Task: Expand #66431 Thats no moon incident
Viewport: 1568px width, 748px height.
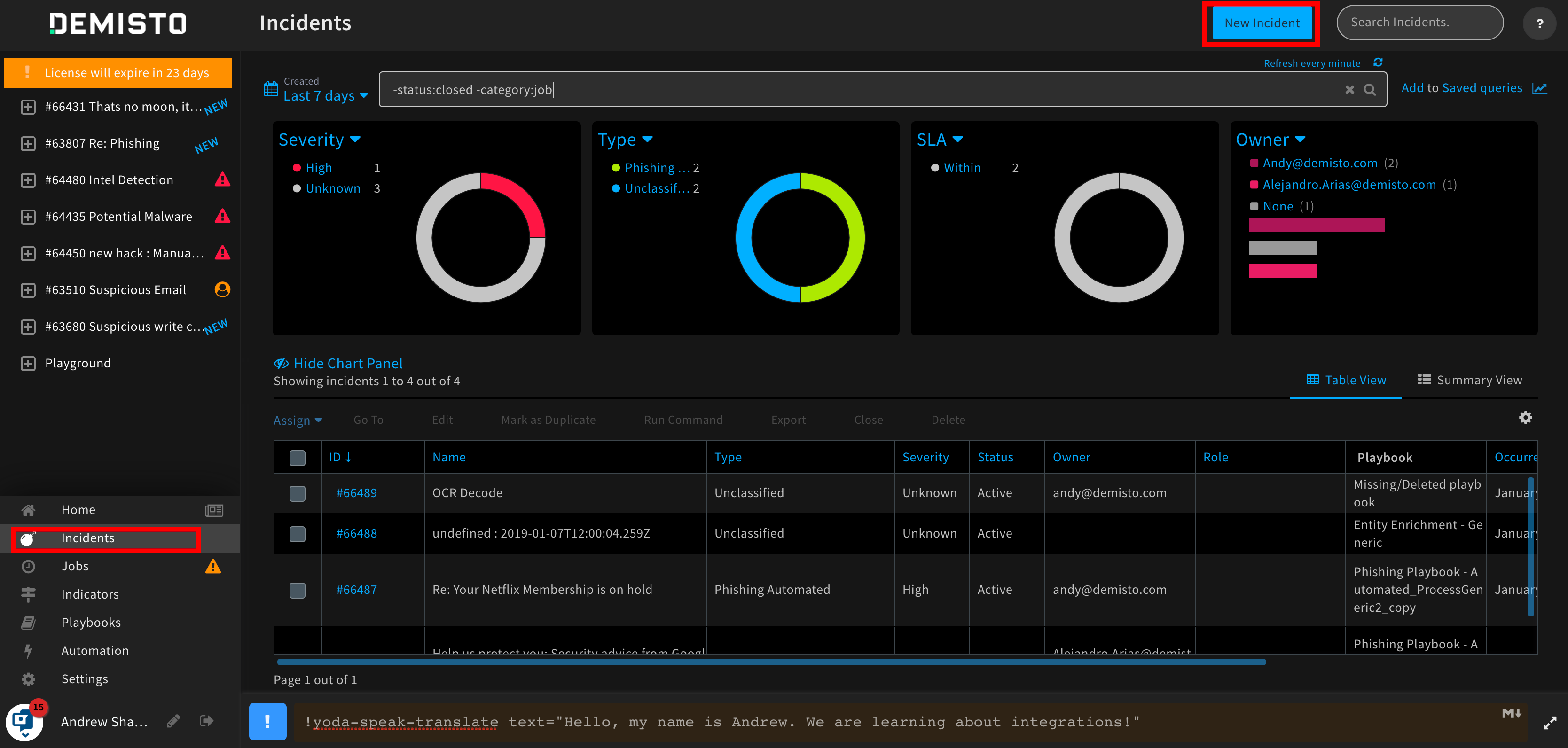Action: point(28,107)
